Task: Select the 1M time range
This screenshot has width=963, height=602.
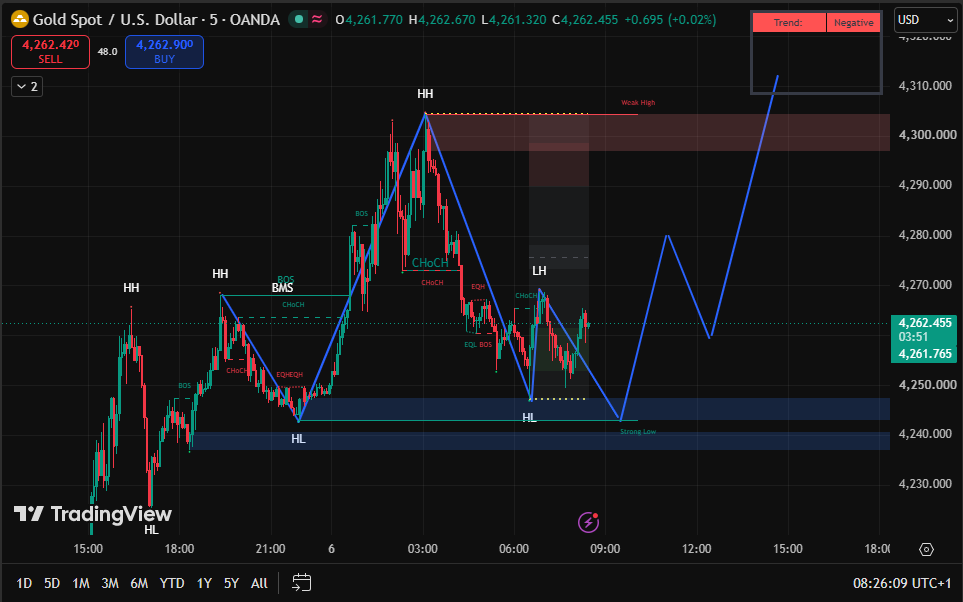Action: [x=80, y=583]
